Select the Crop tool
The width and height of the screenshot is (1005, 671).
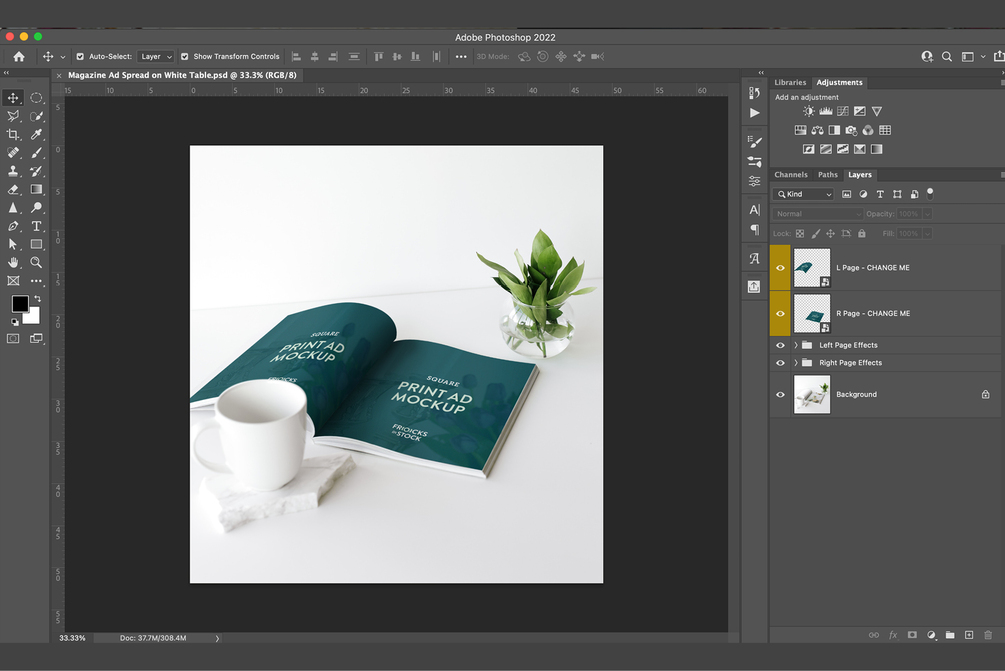tap(13, 135)
